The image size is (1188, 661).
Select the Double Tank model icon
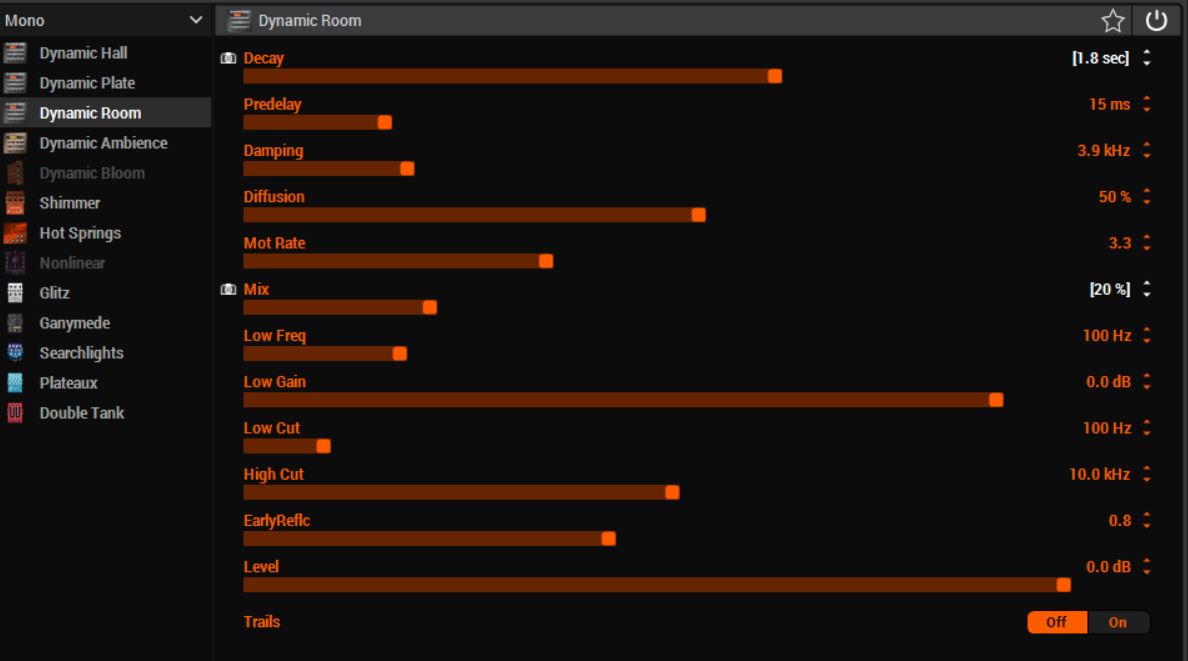tap(15, 412)
